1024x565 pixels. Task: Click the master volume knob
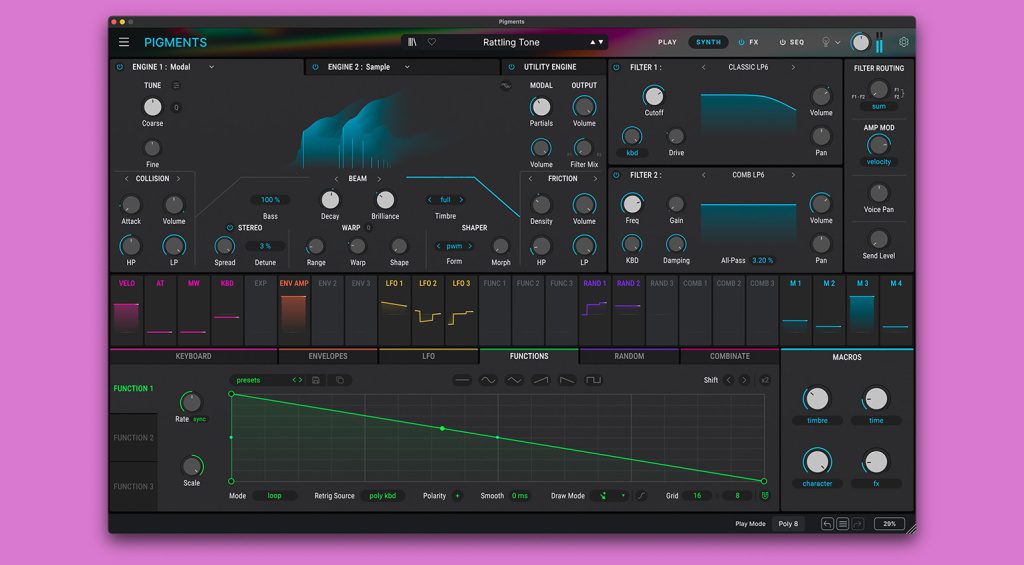[860, 43]
